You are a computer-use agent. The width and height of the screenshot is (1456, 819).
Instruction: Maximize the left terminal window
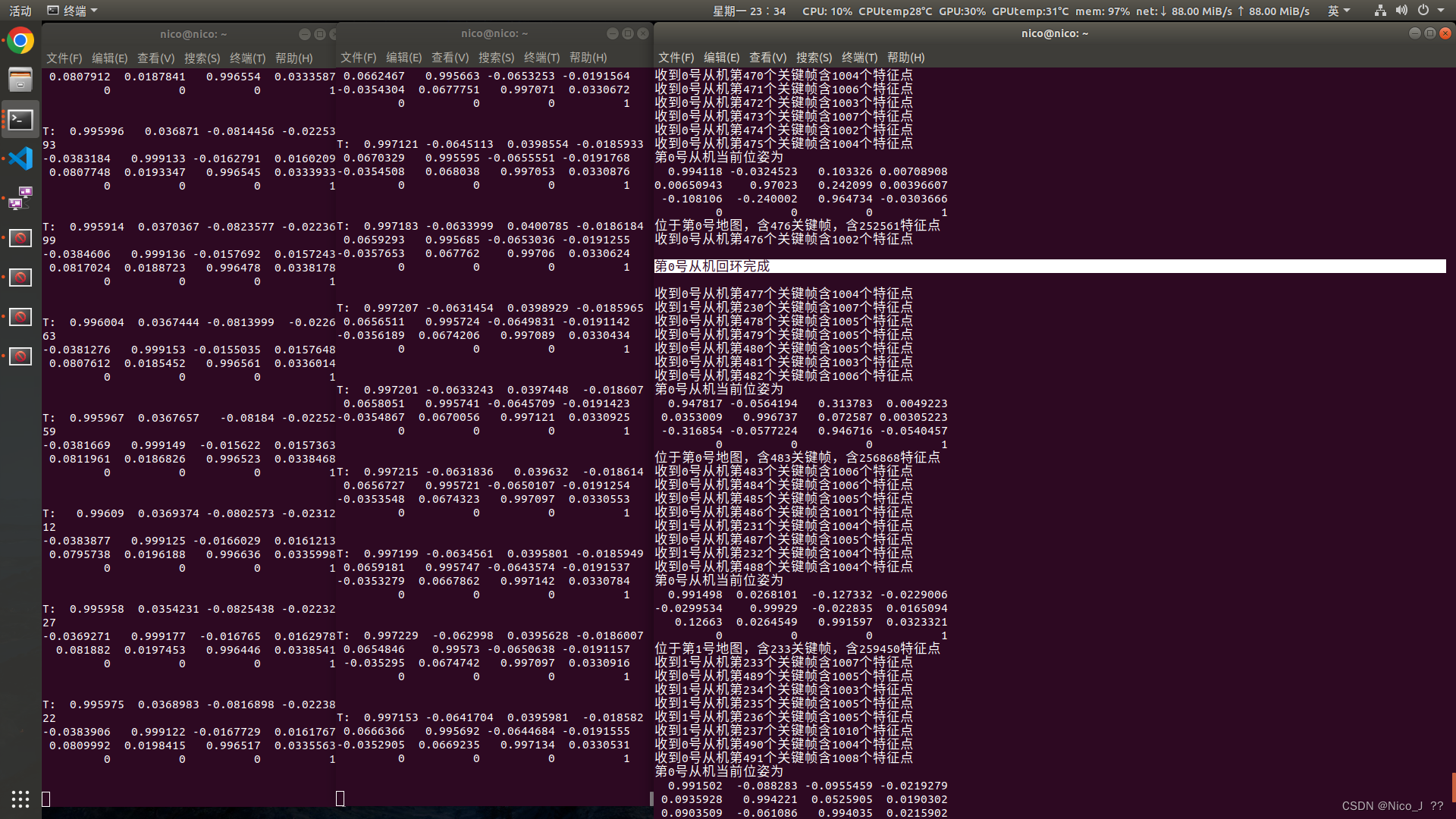pyautogui.click(x=320, y=34)
